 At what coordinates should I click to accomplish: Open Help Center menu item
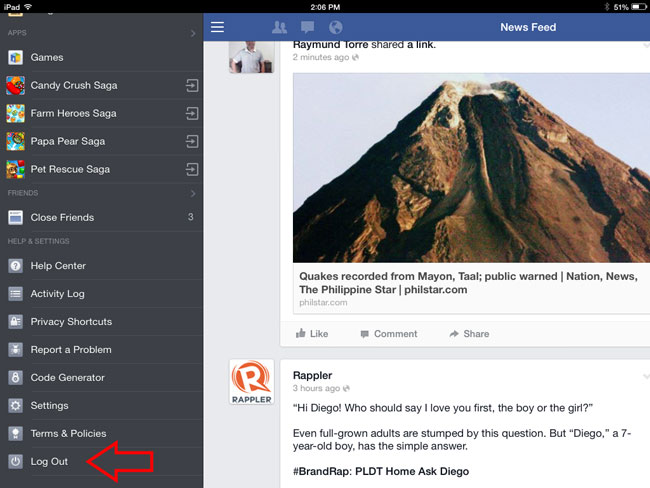pyautogui.click(x=102, y=266)
